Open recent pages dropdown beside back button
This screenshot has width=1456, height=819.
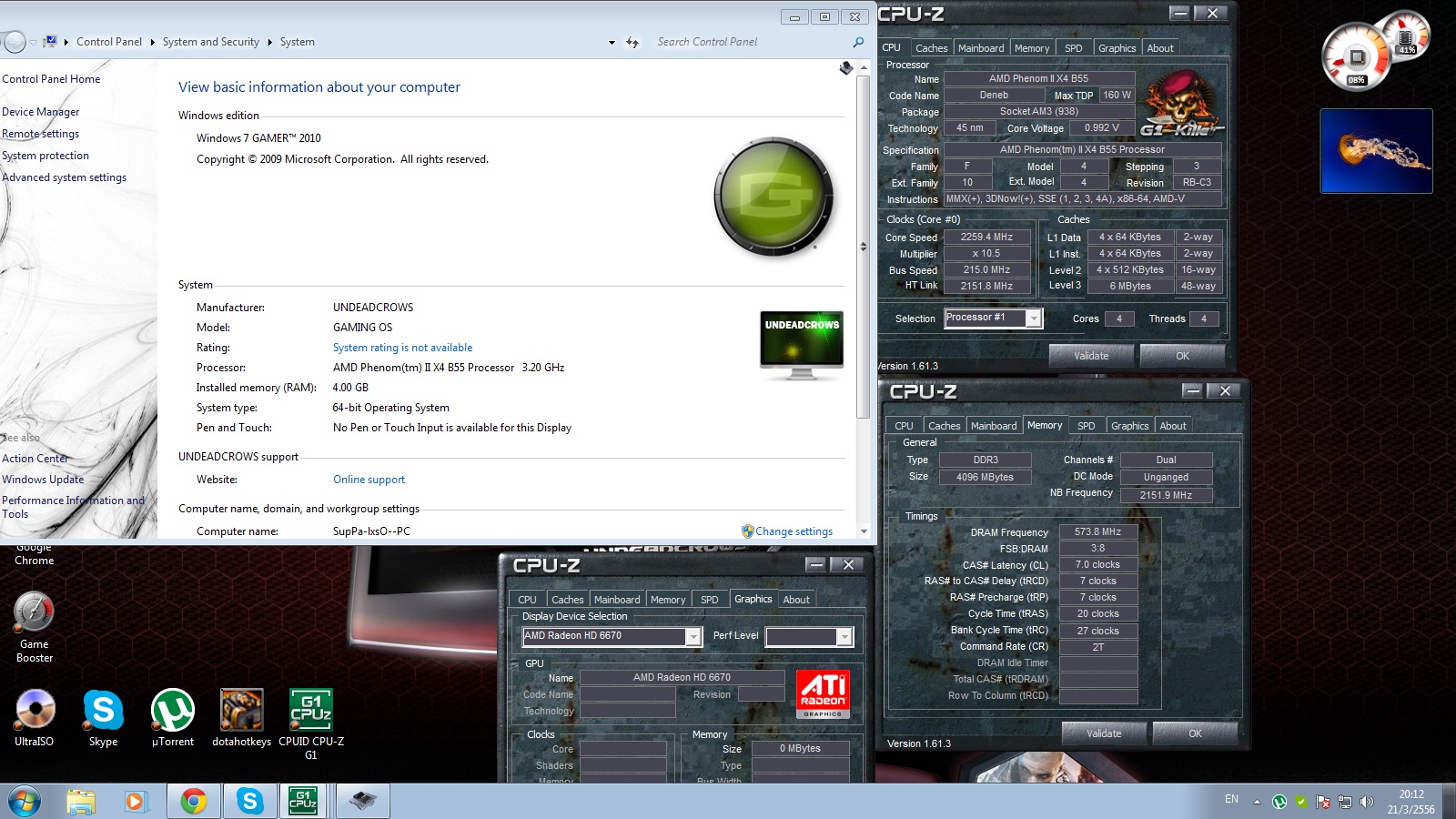34,42
